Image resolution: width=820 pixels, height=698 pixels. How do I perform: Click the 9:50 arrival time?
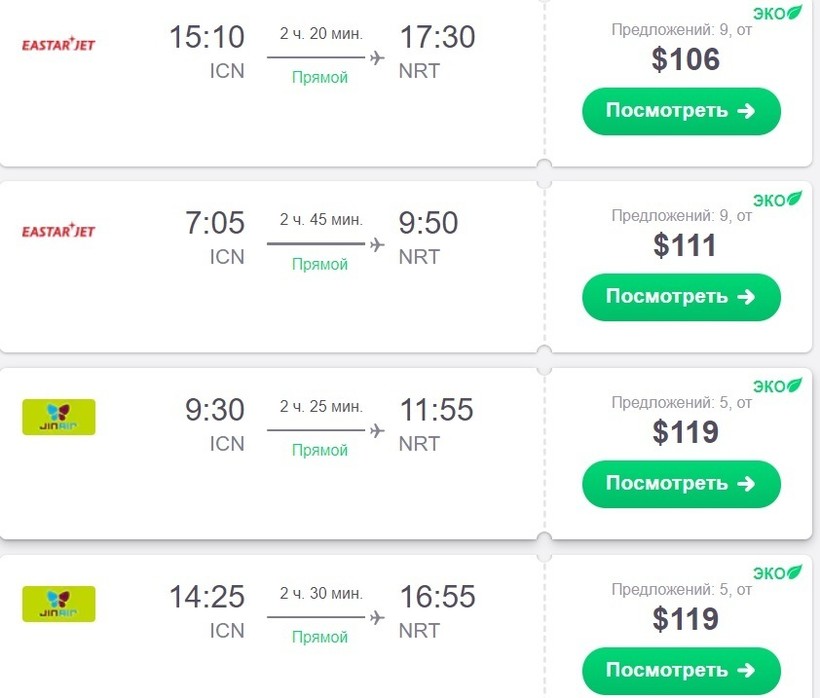pos(429,223)
